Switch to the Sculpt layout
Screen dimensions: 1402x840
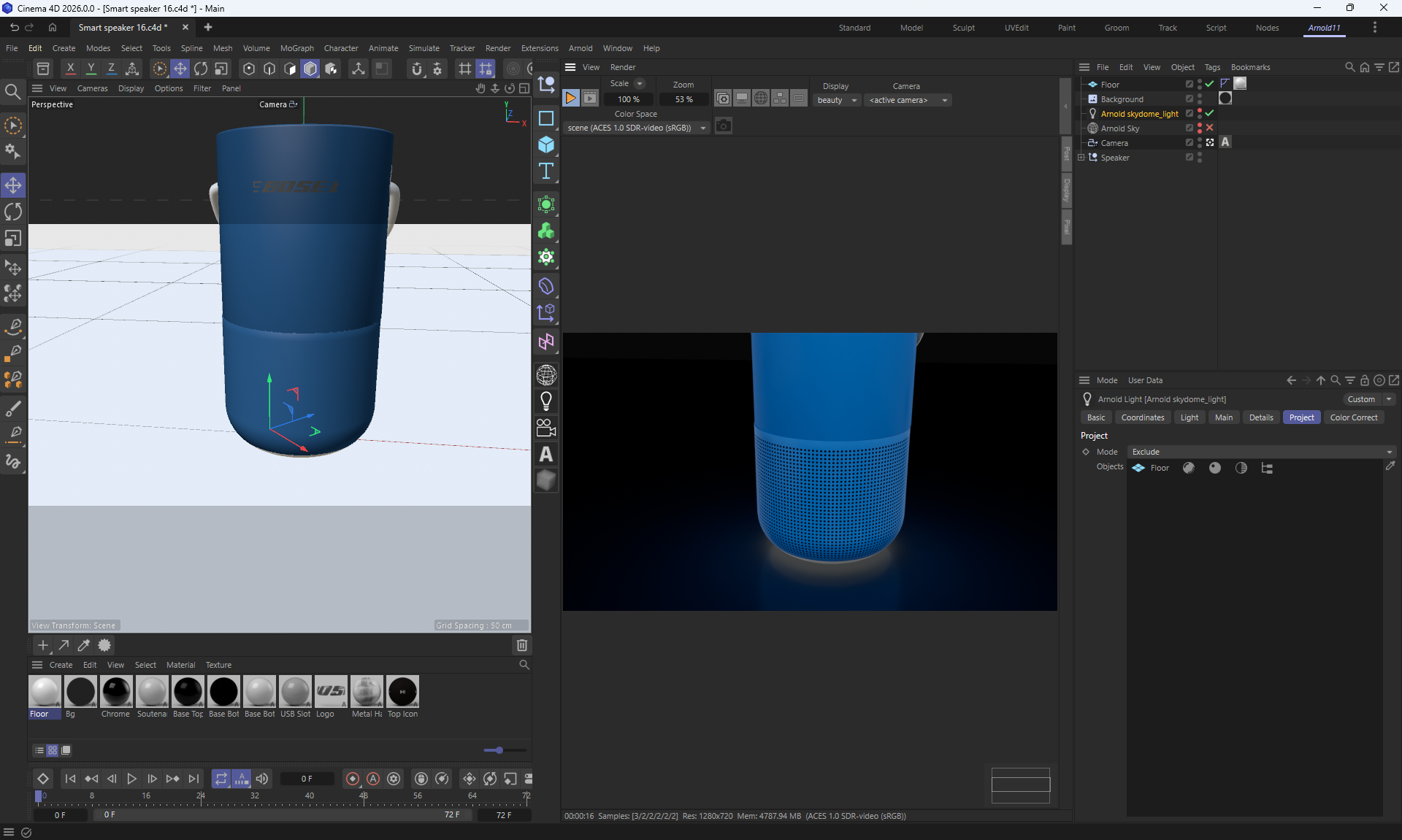(963, 28)
